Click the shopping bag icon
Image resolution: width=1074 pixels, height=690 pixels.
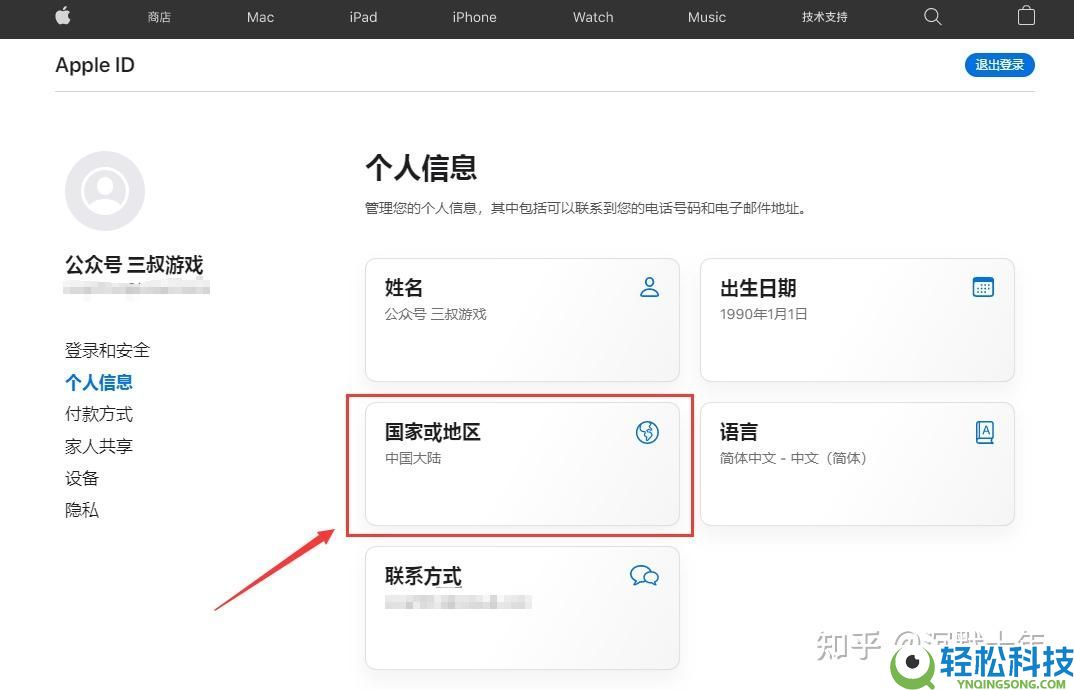tap(1026, 17)
